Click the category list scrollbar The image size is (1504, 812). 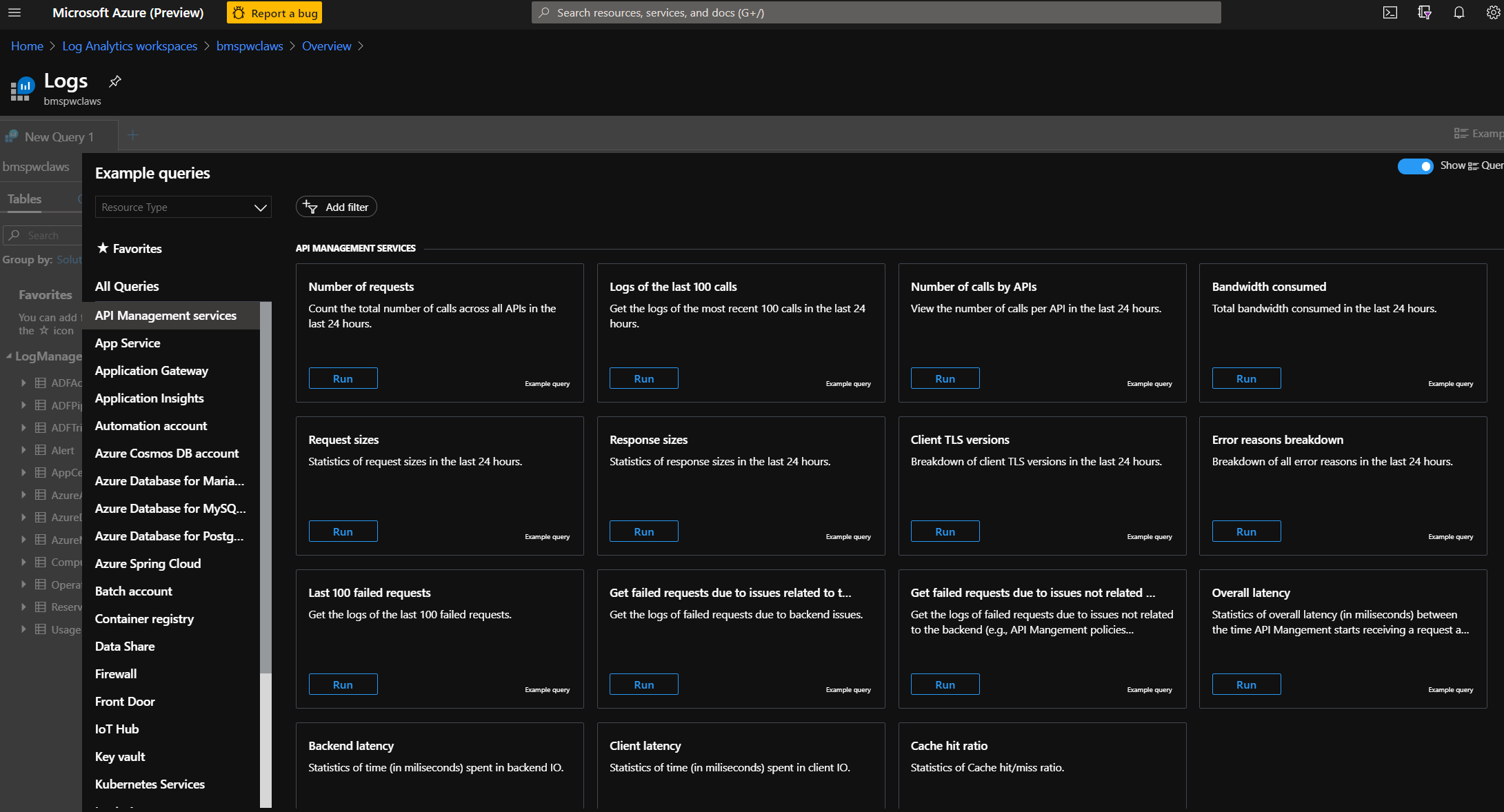tap(265, 483)
